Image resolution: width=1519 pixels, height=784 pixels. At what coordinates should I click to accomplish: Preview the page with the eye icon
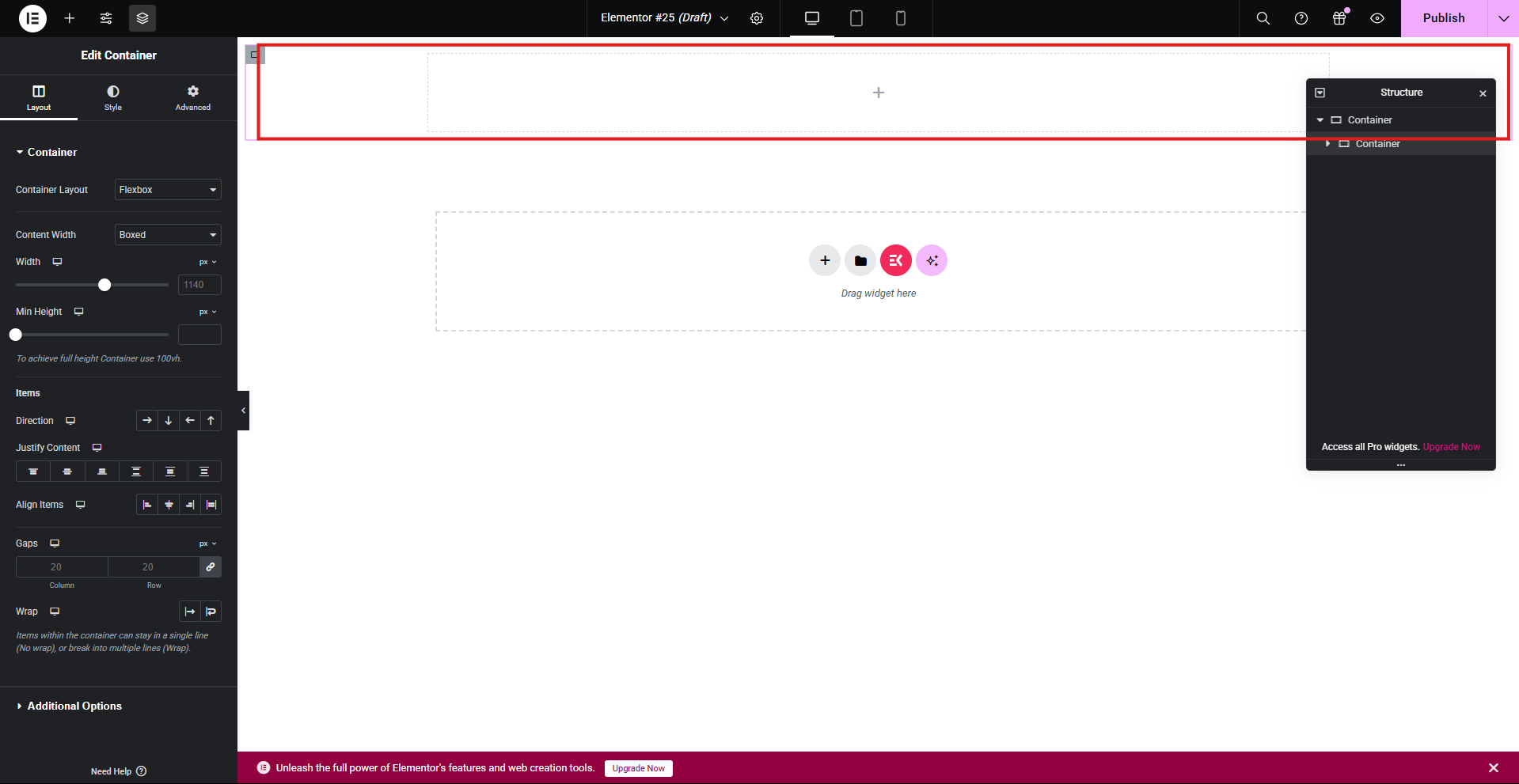click(1377, 18)
